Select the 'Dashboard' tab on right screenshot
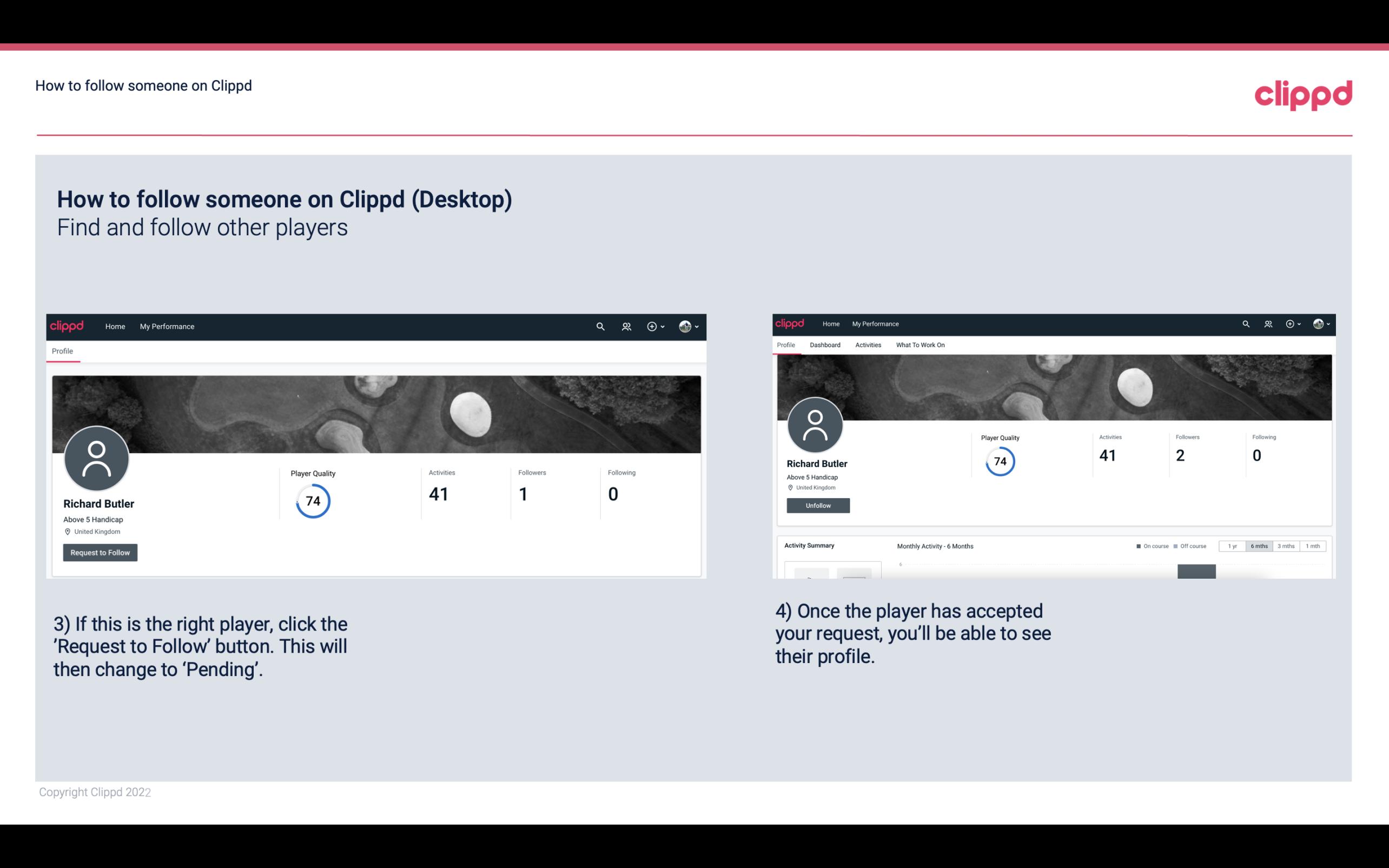1389x868 pixels. tap(824, 345)
